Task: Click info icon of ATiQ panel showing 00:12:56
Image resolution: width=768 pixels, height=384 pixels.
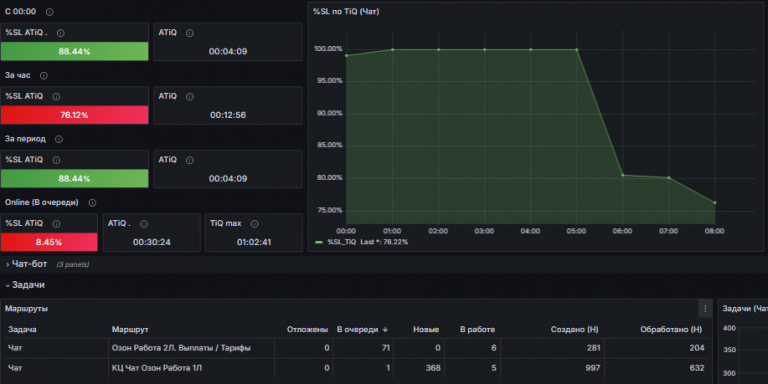Action: pyautogui.click(x=190, y=97)
